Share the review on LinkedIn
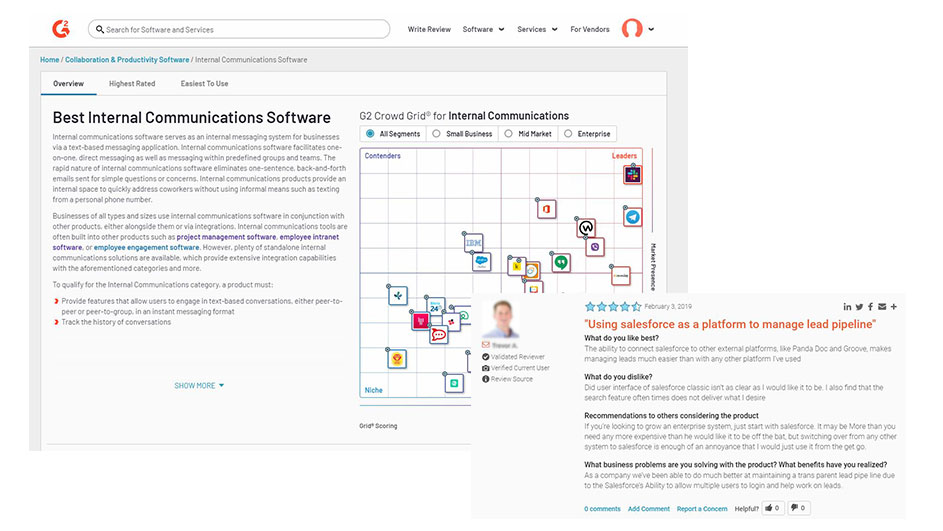Screen dimensions: 943x531 (847, 307)
